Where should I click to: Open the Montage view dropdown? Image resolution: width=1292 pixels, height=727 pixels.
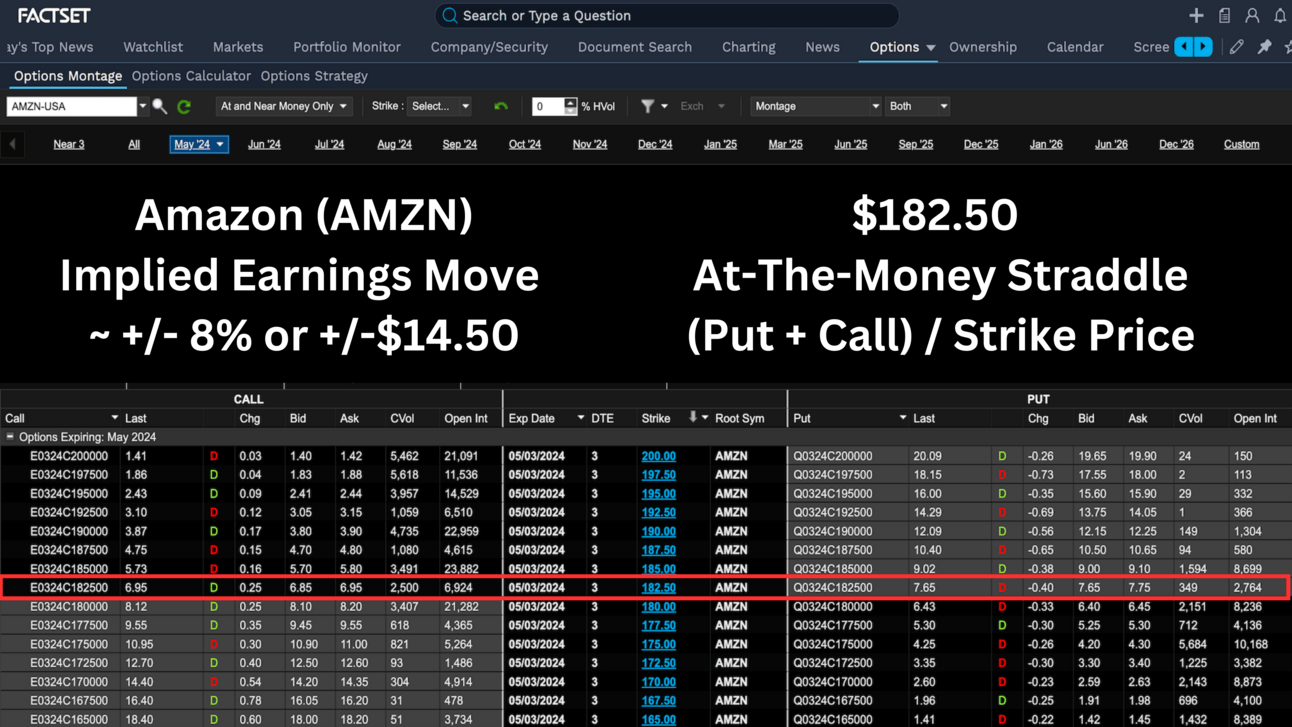tap(816, 106)
